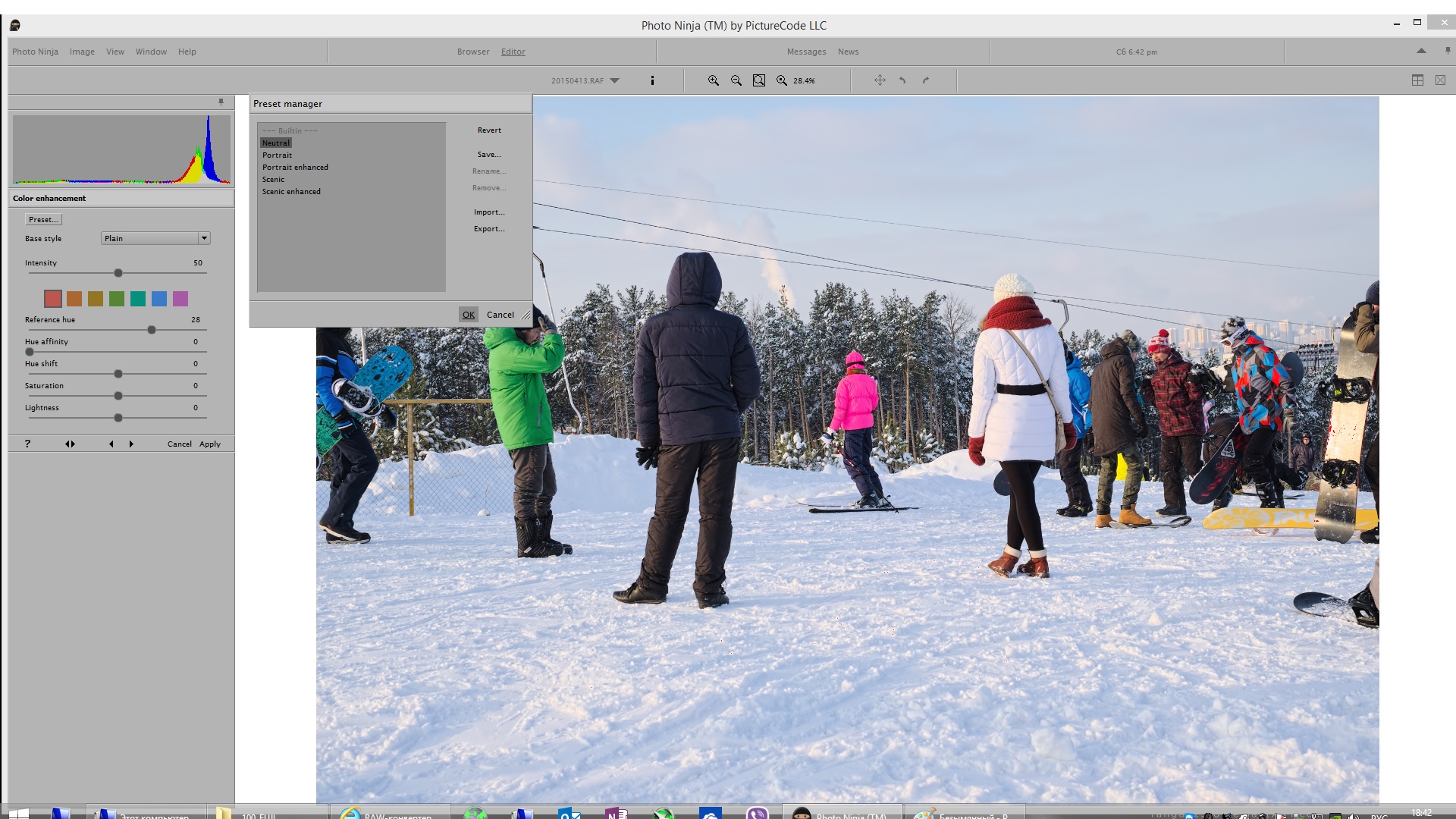The width and height of the screenshot is (1456, 819).
Task: Select the green color swatch
Action: 117,299
